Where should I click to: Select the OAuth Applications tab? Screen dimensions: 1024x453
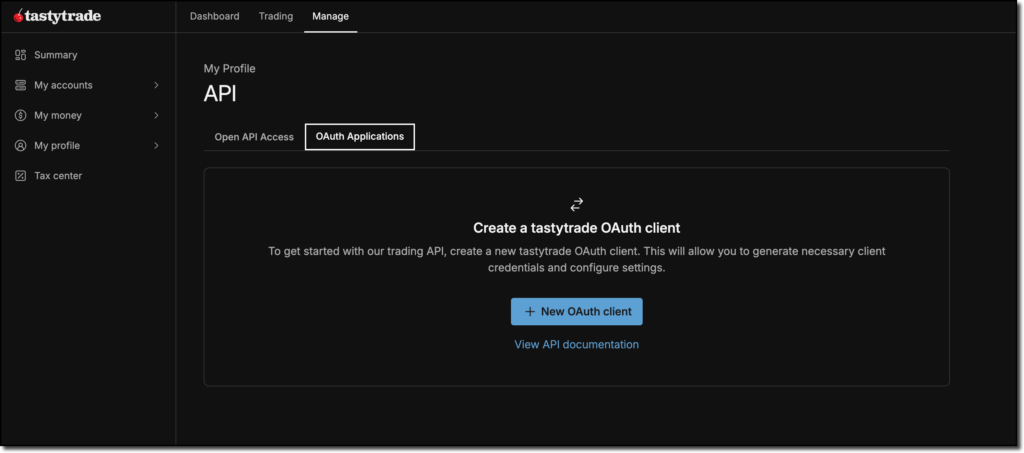[359, 137]
